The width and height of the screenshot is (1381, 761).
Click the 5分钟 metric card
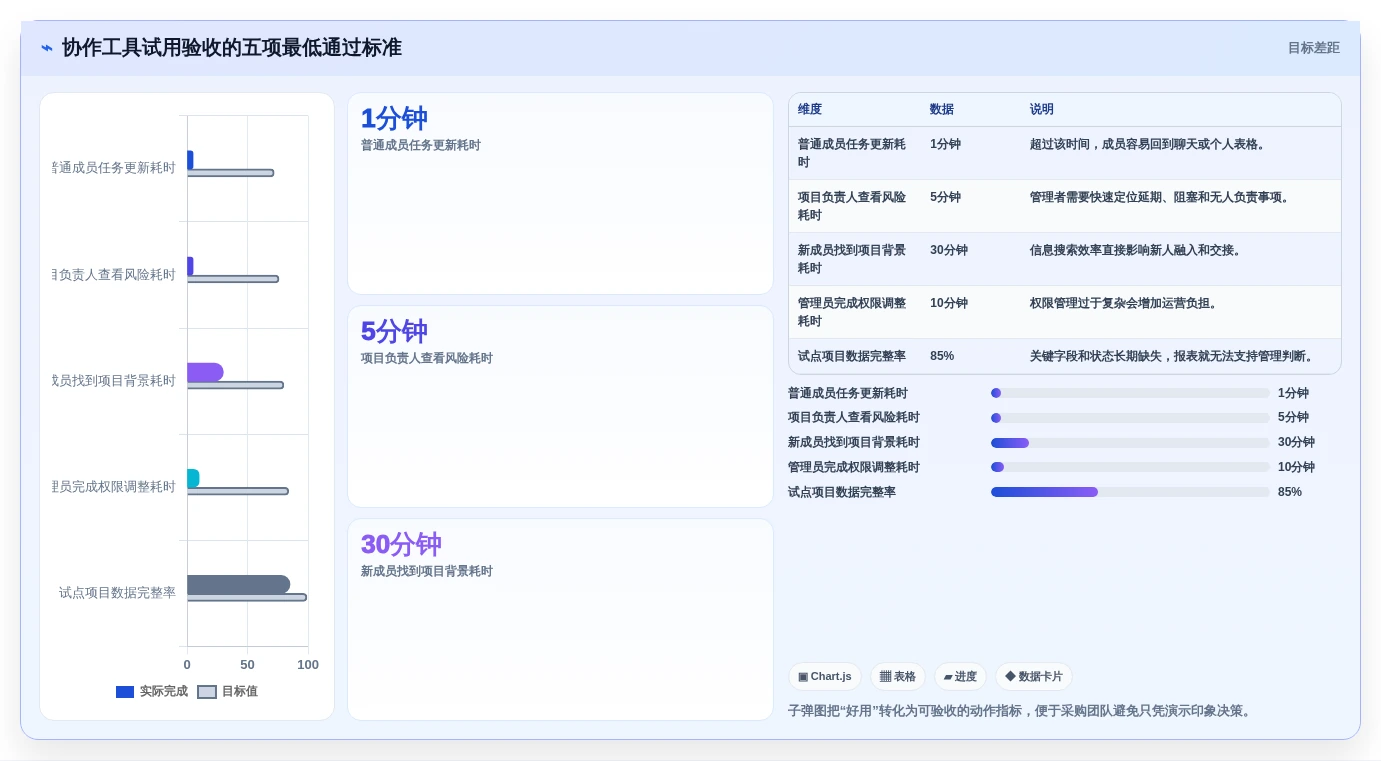[560, 407]
